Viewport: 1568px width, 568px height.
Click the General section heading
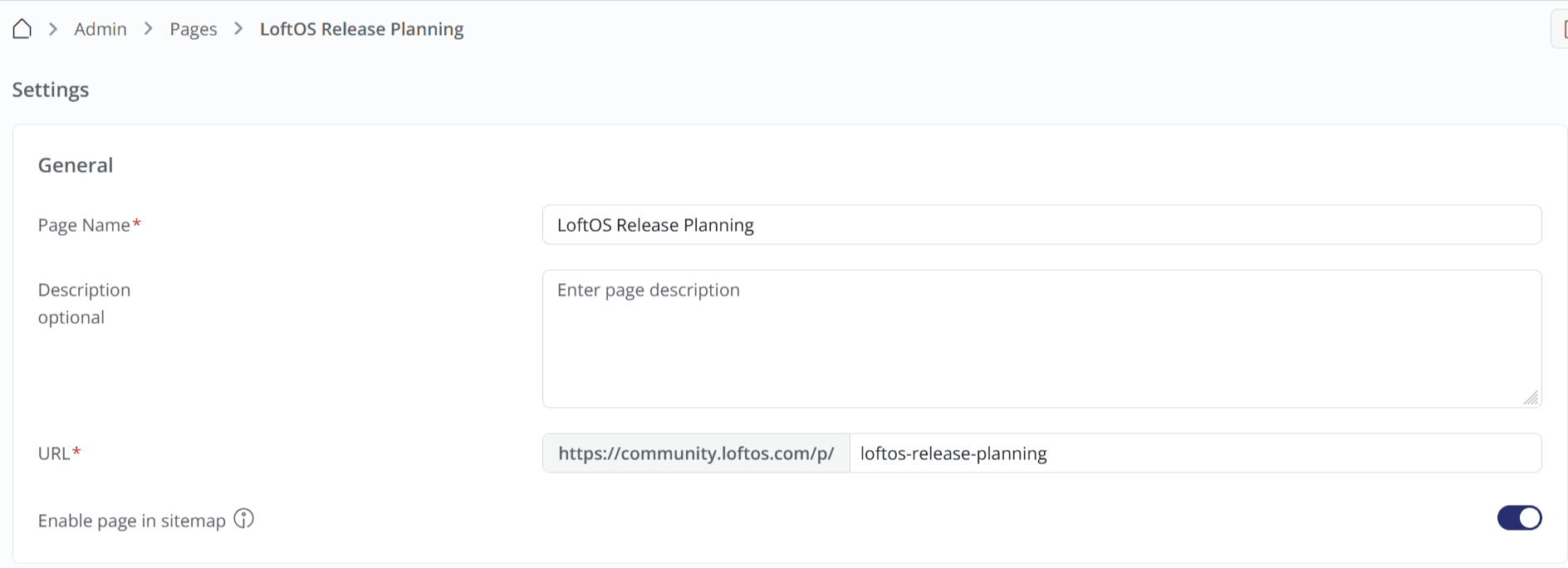click(x=76, y=165)
